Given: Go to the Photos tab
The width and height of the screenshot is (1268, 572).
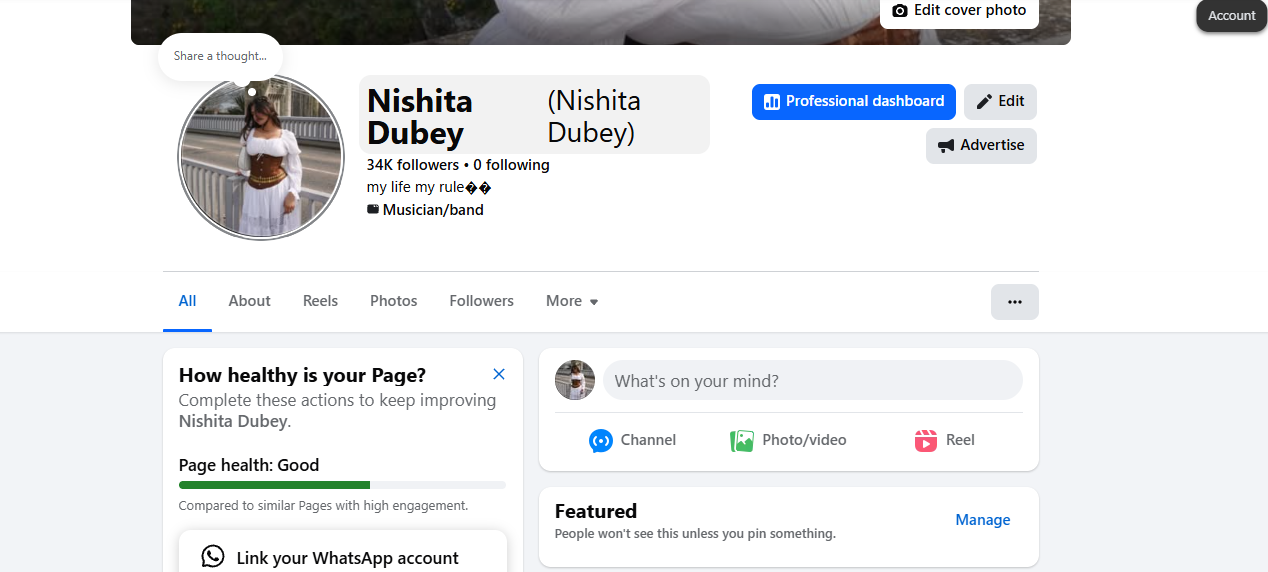Looking at the screenshot, I should tap(393, 302).
